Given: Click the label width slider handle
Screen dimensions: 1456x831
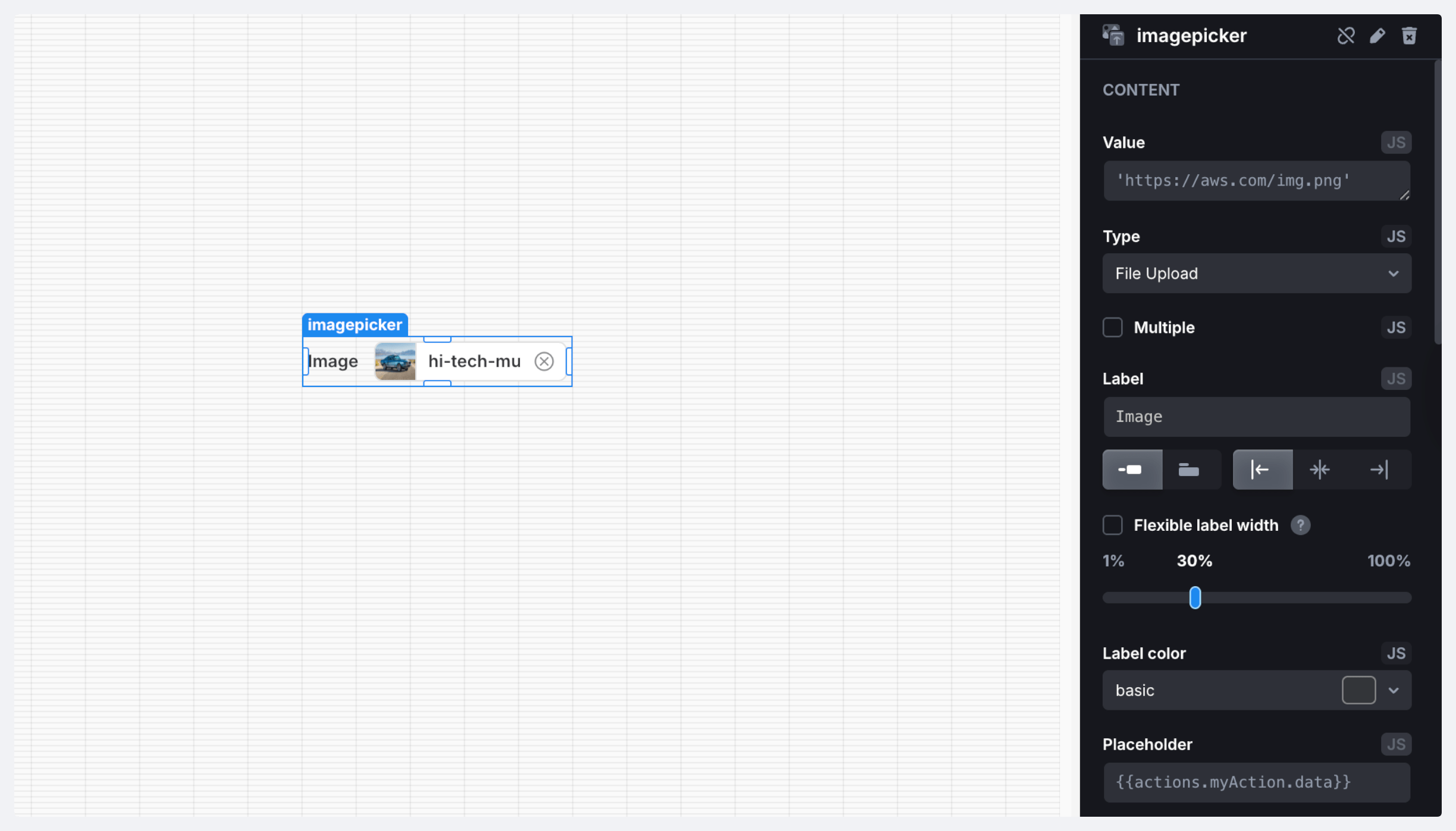Looking at the screenshot, I should [1195, 598].
